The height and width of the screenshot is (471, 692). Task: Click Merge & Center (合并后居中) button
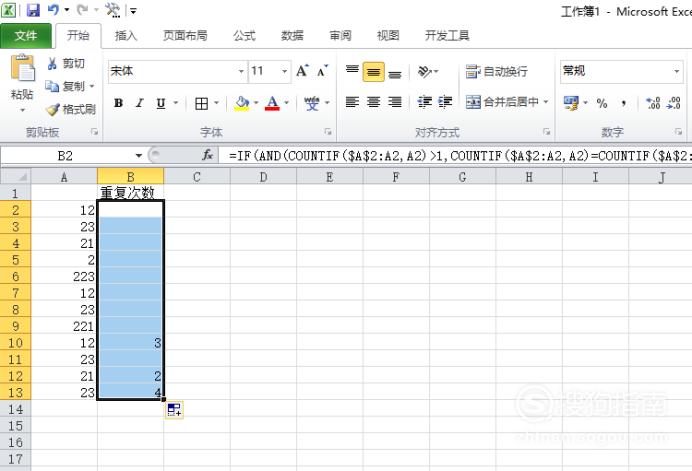502,102
